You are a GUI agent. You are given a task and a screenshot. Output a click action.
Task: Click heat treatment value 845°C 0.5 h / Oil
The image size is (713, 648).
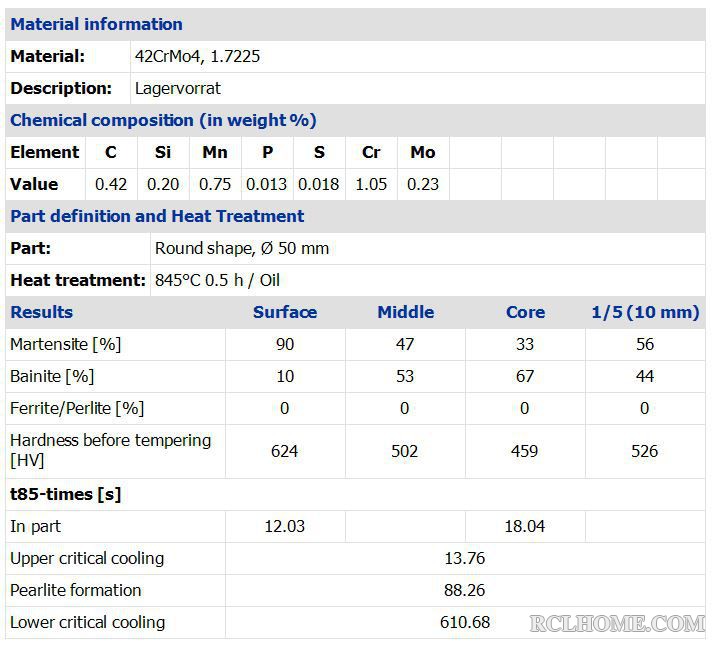click(217, 280)
